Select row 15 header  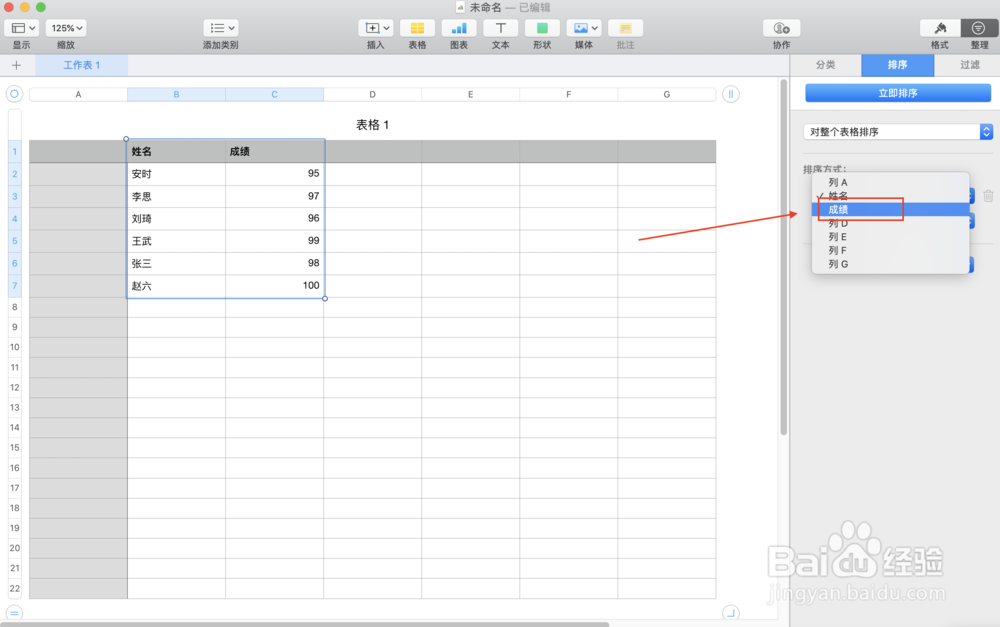pos(15,447)
